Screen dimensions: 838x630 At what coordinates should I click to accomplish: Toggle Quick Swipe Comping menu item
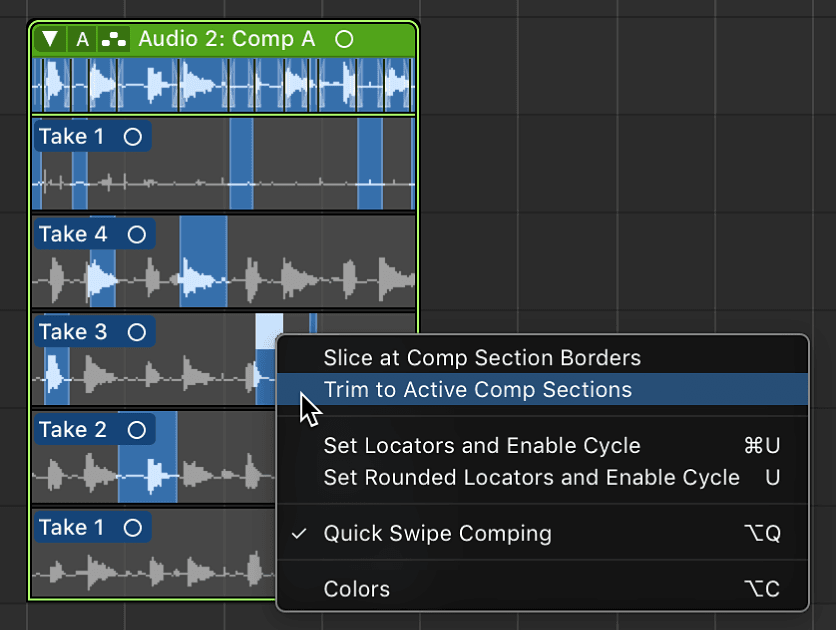[542, 533]
